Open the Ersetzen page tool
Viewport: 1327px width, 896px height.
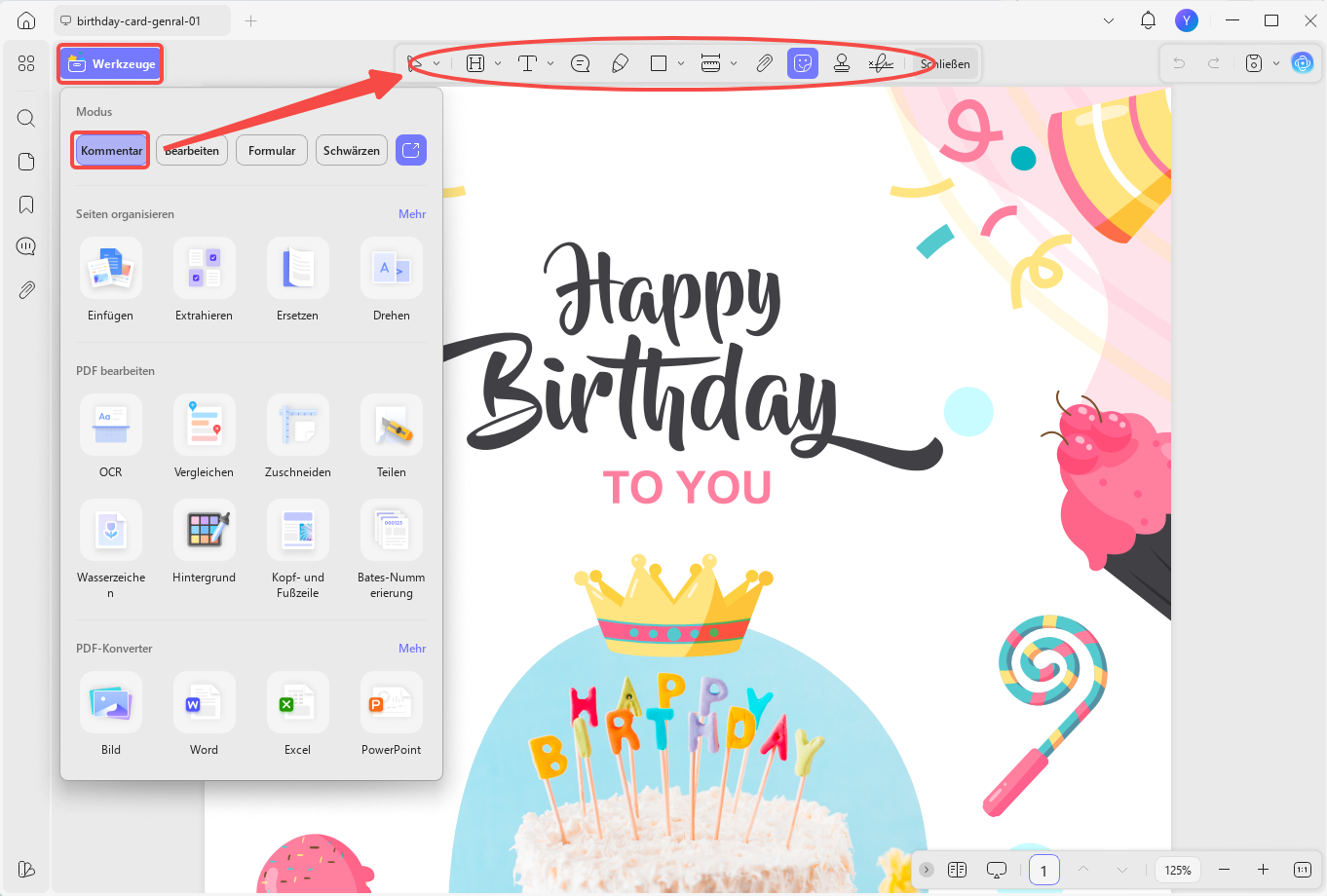point(298,280)
